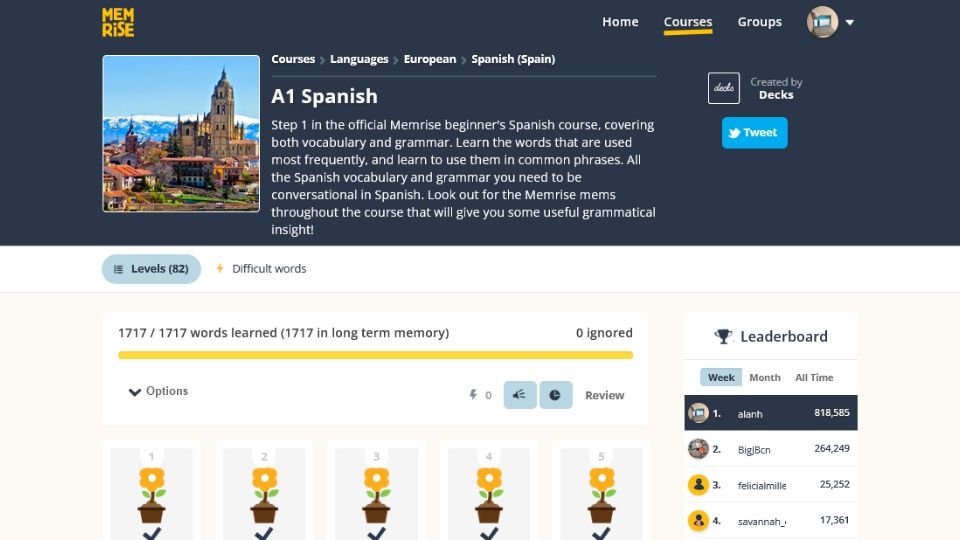Screen dimensions: 960x540
Task: Follow the Spanish (Spain) breadcrumb link
Action: tap(513, 59)
